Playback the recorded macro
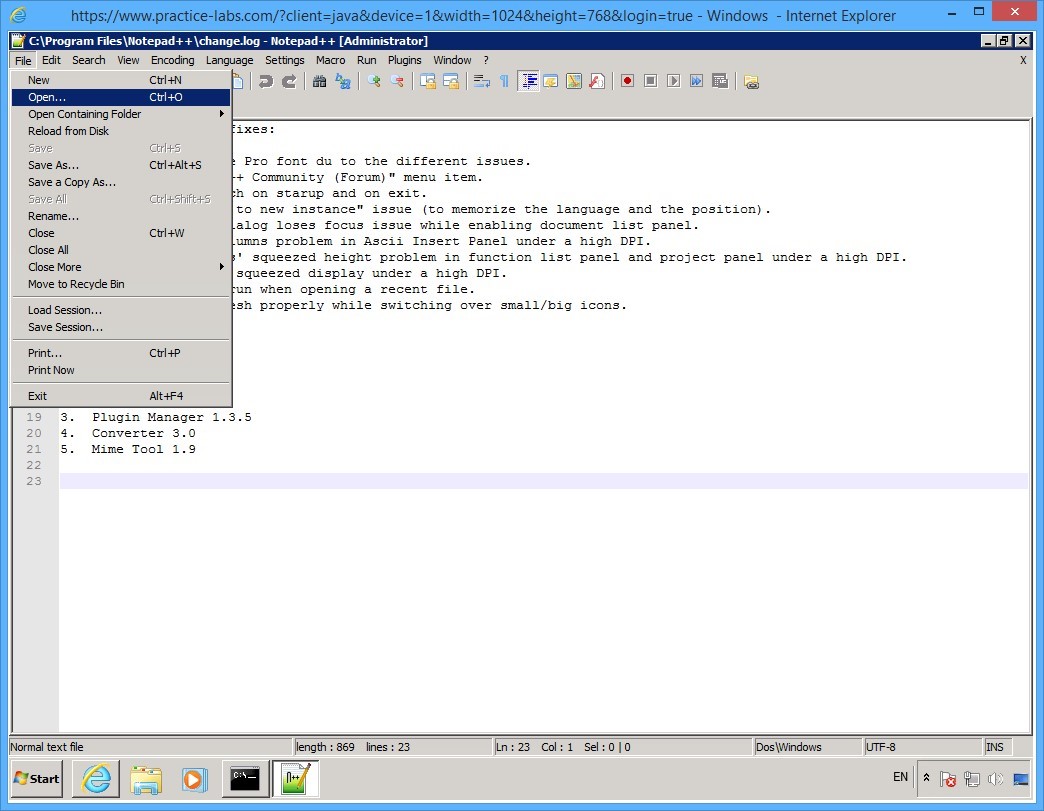The width and height of the screenshot is (1044, 811). [674, 82]
